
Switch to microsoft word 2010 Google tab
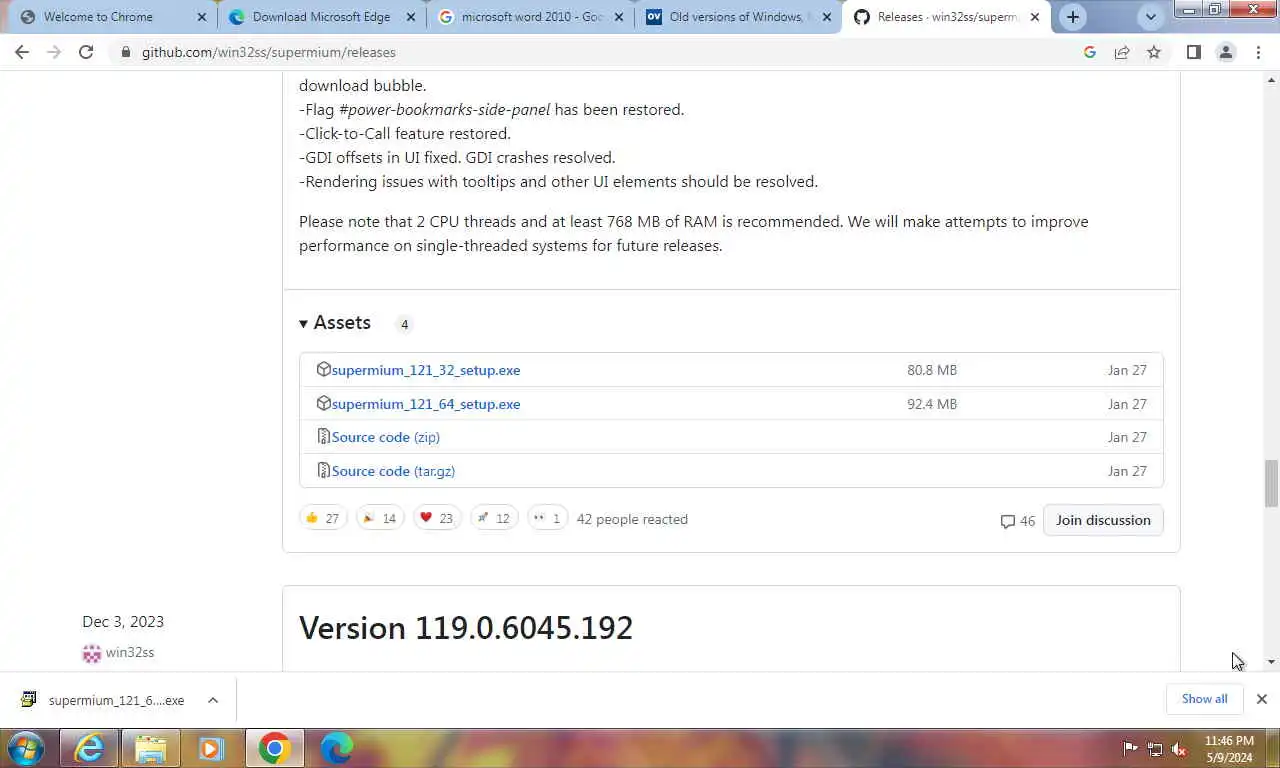[532, 17]
